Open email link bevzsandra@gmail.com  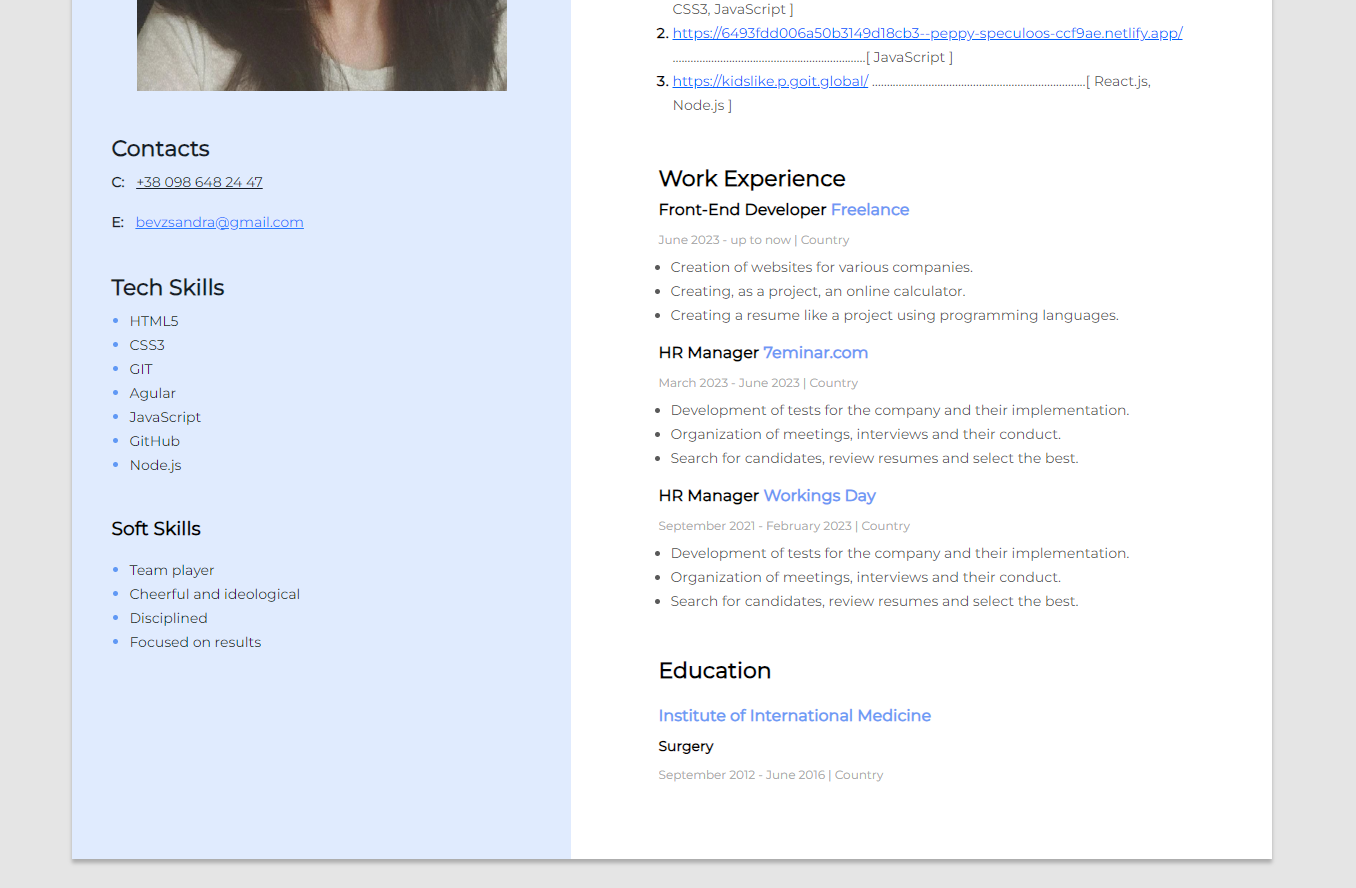[219, 222]
